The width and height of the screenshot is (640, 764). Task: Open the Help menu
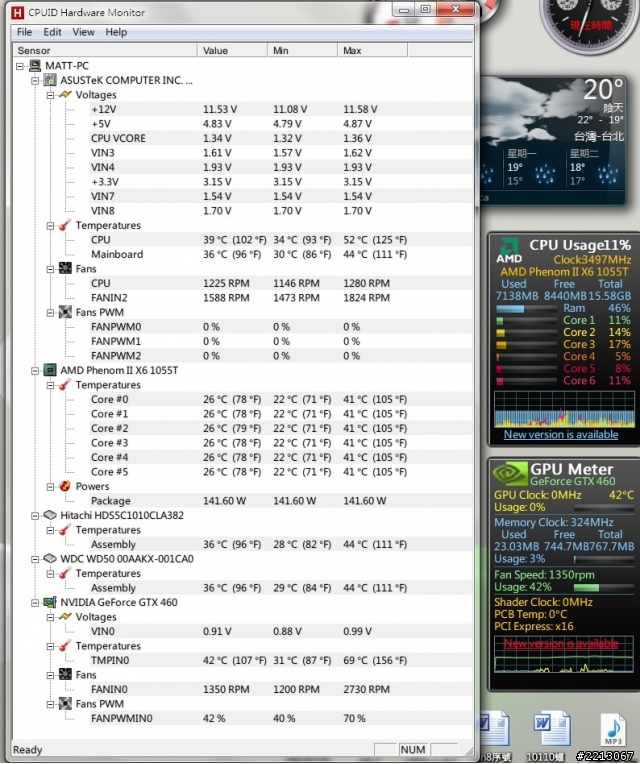click(x=116, y=32)
